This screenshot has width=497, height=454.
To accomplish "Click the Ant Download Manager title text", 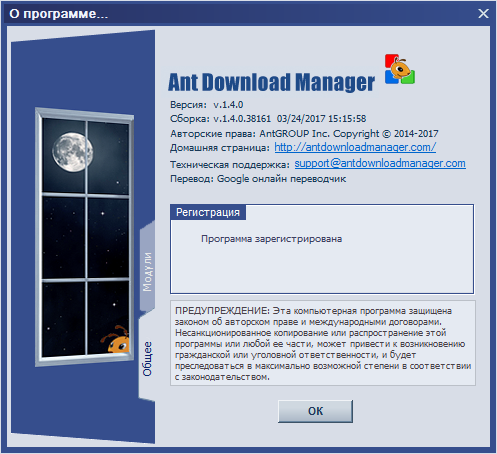I will coord(271,82).
